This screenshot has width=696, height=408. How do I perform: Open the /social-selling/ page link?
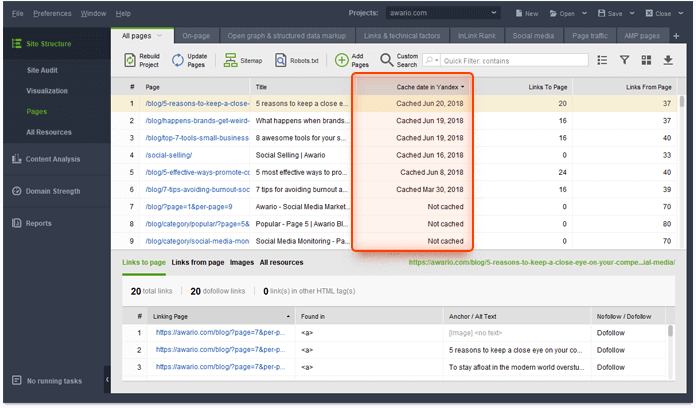(169, 155)
